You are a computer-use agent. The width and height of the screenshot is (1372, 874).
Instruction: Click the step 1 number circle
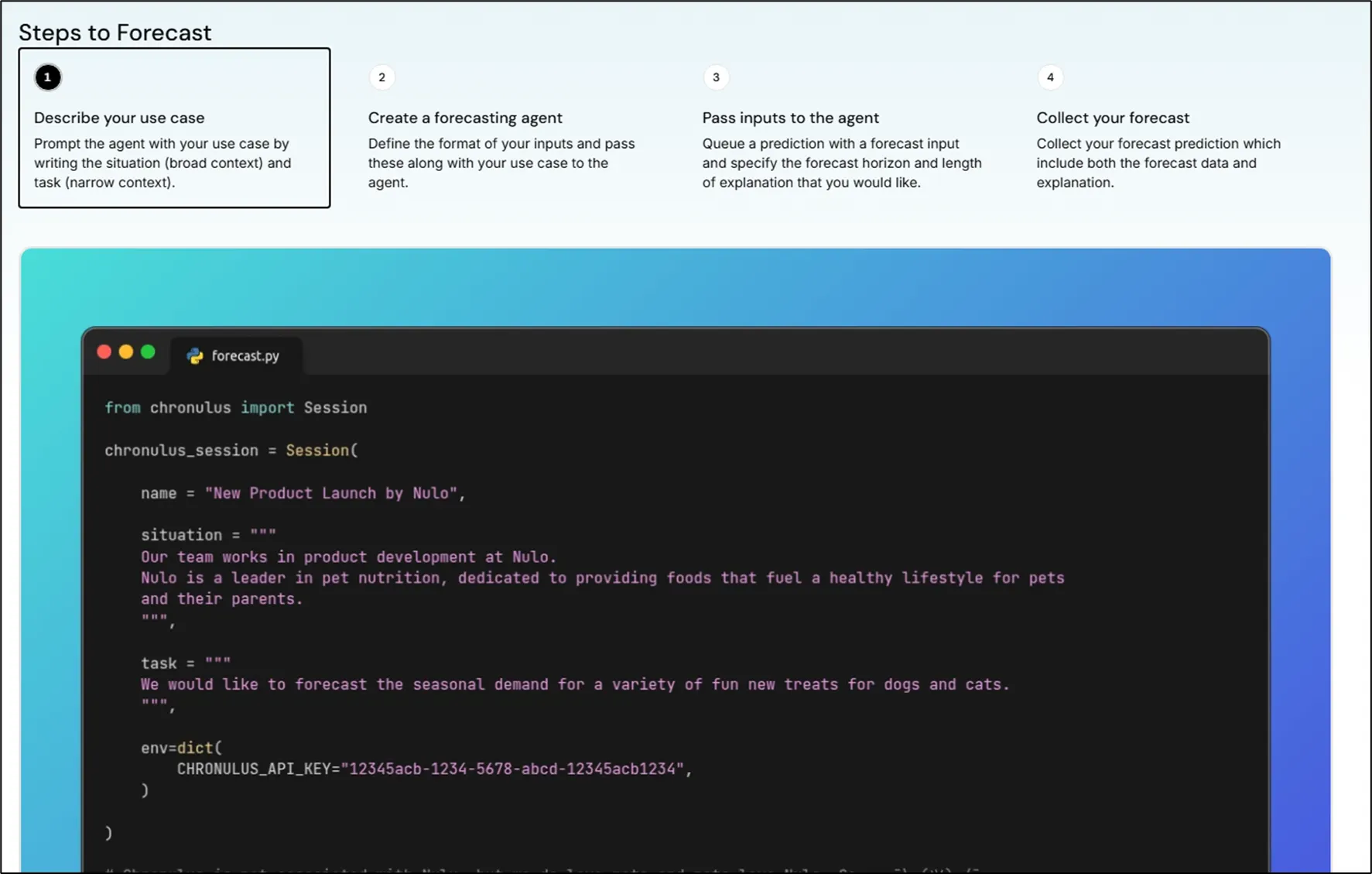pos(48,77)
